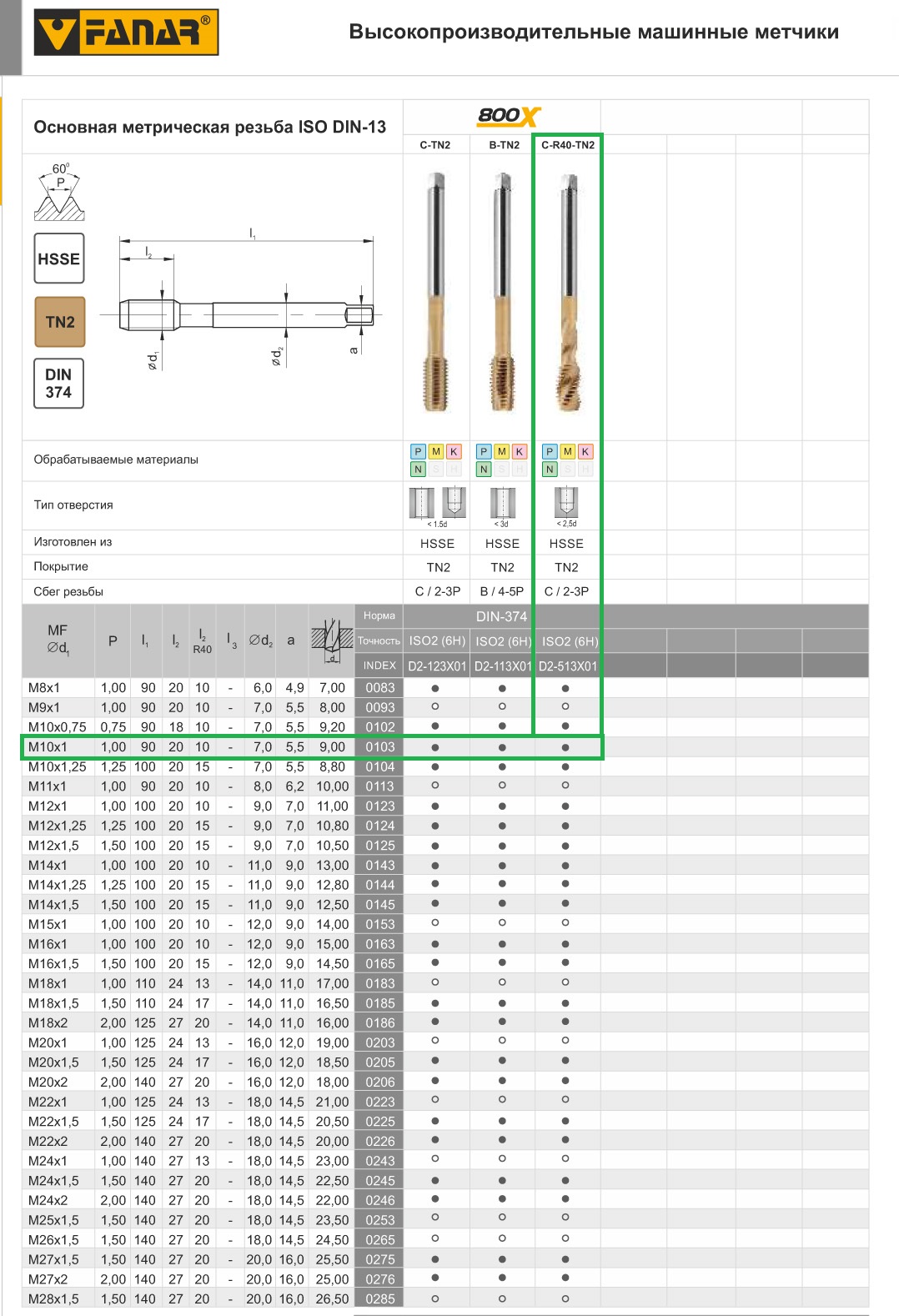Click the K material icon under C-R40-TN2

585,451
